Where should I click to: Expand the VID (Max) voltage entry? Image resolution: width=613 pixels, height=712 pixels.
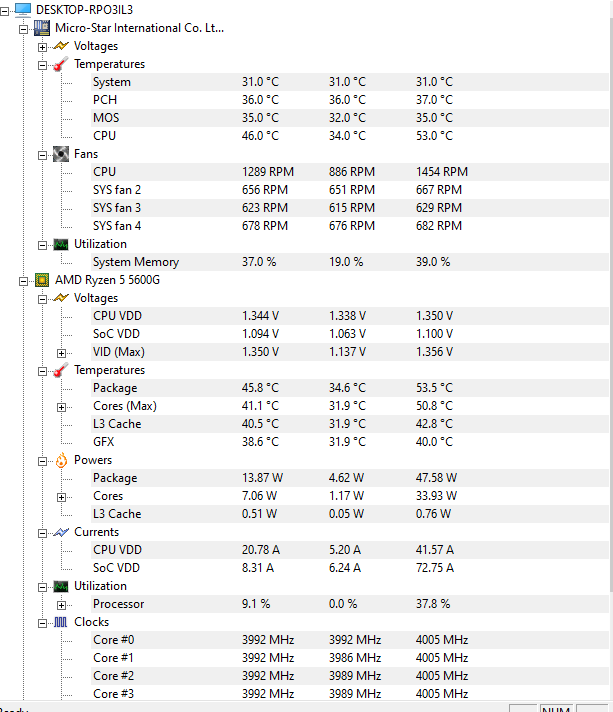tap(61, 353)
